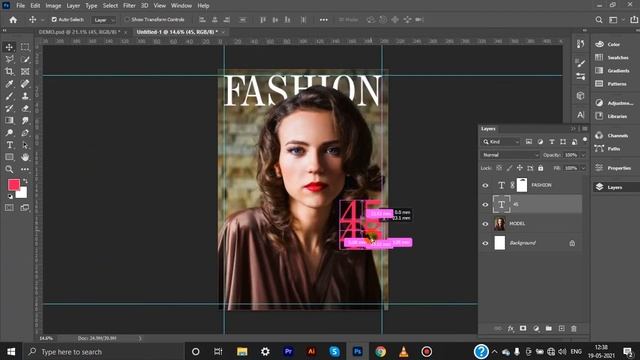Select the Eraser tool

tap(25, 109)
